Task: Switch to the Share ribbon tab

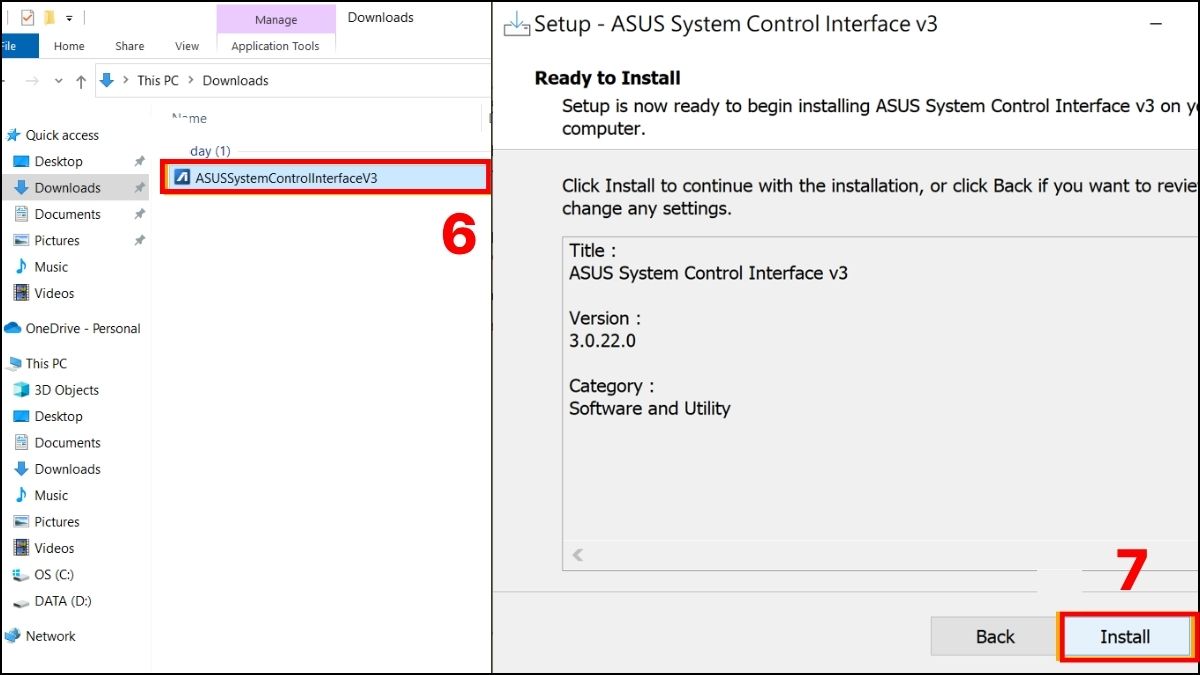Action: 129,46
